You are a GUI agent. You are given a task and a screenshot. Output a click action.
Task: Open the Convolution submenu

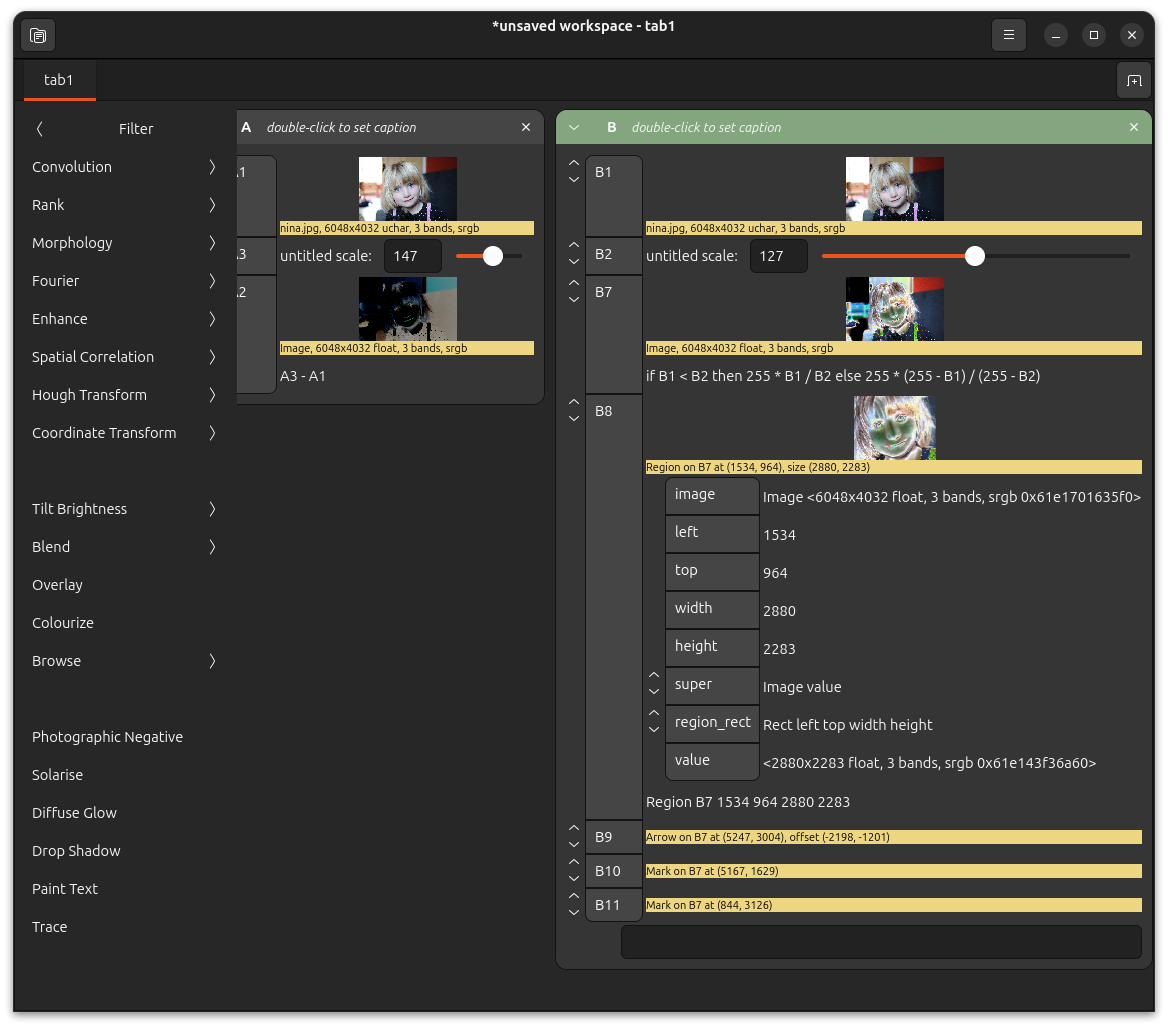124,167
